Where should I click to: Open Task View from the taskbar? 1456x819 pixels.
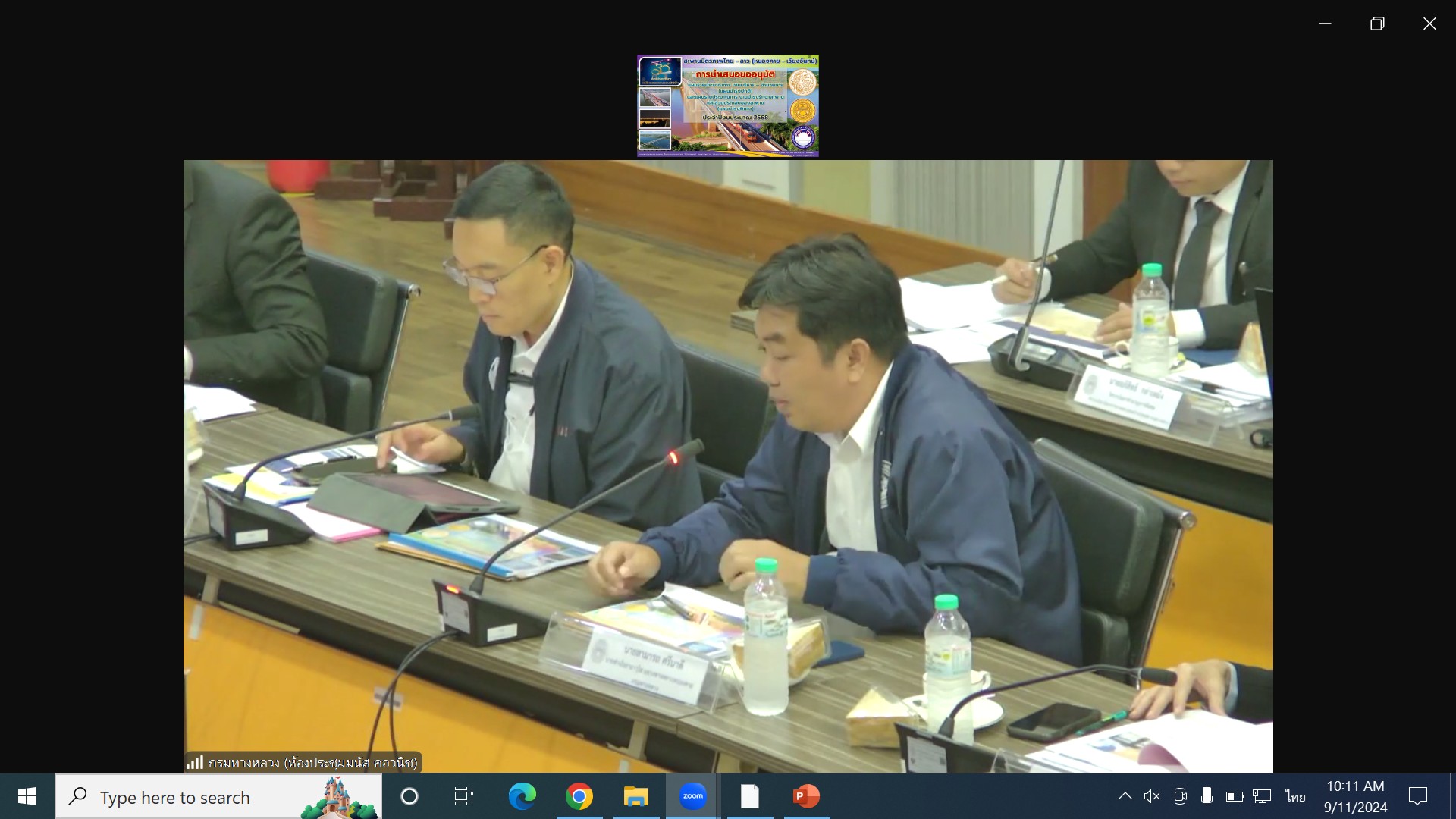pos(463,796)
